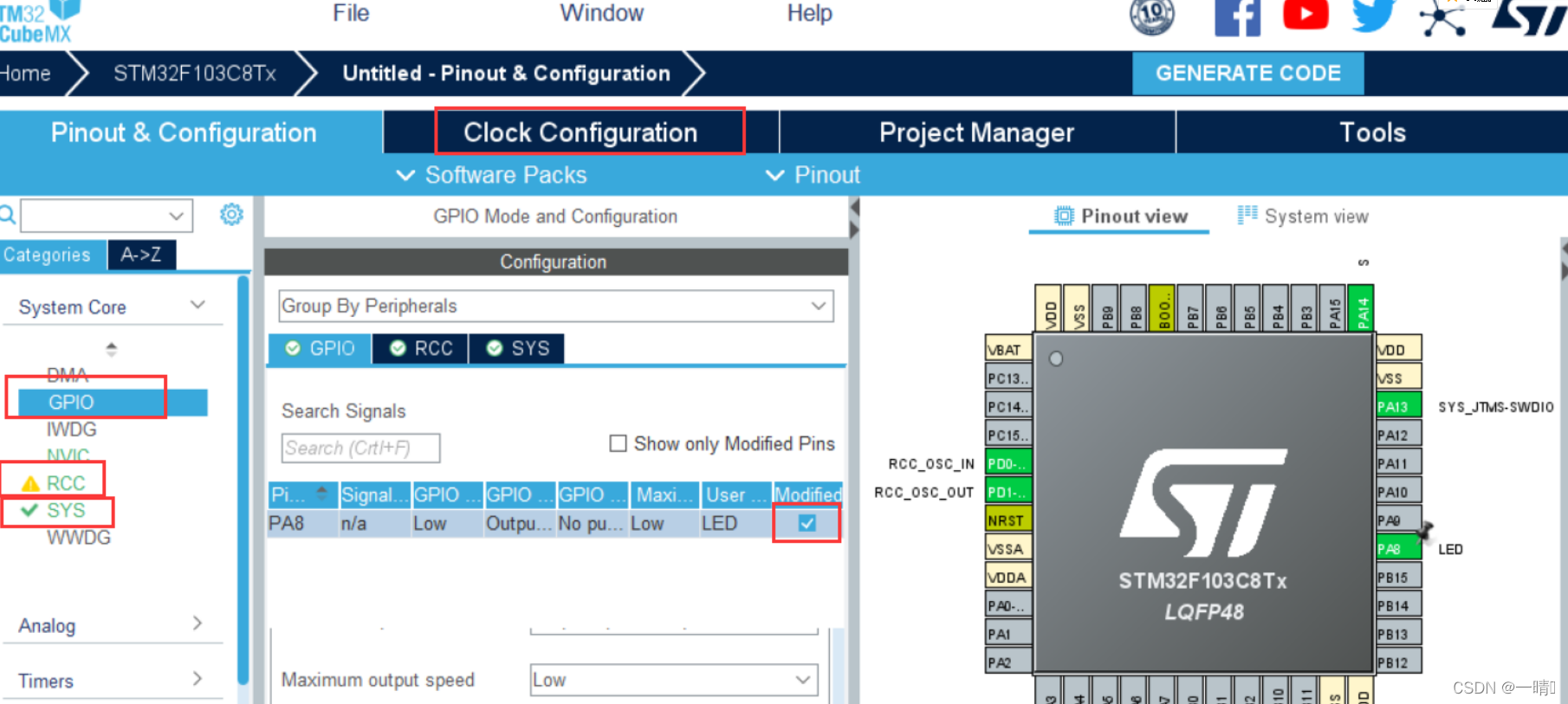Click the ST logo in header

(1528, 17)
